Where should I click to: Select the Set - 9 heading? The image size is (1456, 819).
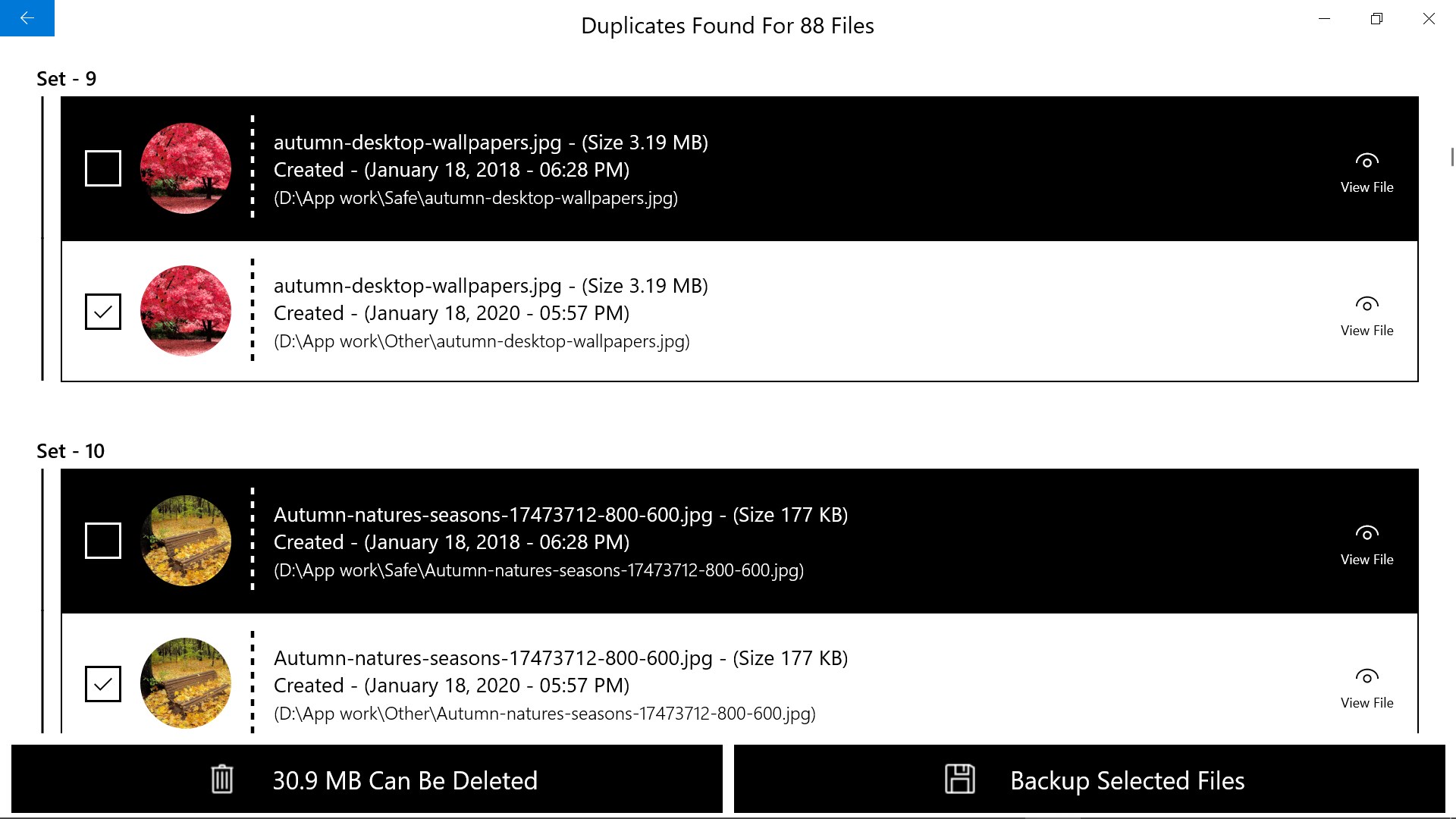tap(66, 78)
